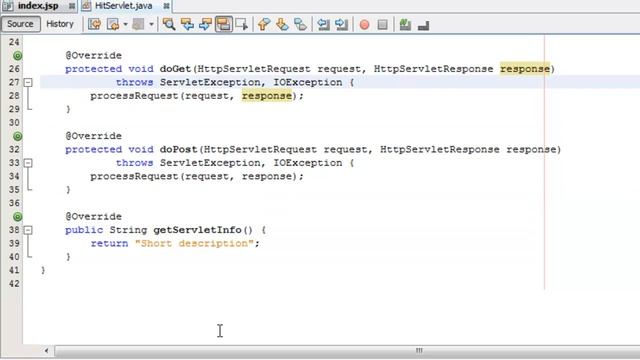The height and width of the screenshot is (360, 640).
Task: Click the doGet method name
Action: coord(176,69)
